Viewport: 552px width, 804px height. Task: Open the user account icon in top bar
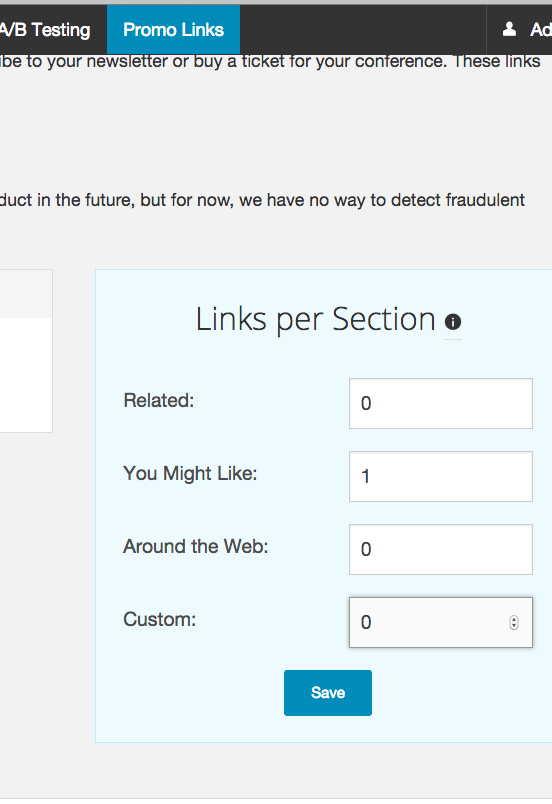pos(509,29)
